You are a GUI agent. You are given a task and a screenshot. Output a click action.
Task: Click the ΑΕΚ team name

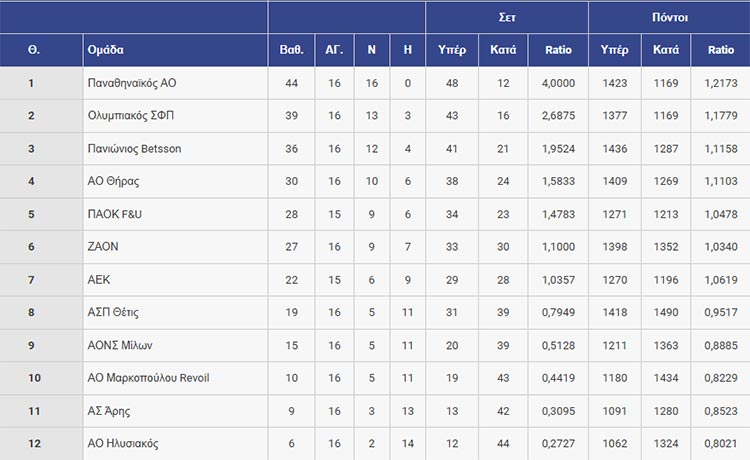pyautogui.click(x=100, y=280)
